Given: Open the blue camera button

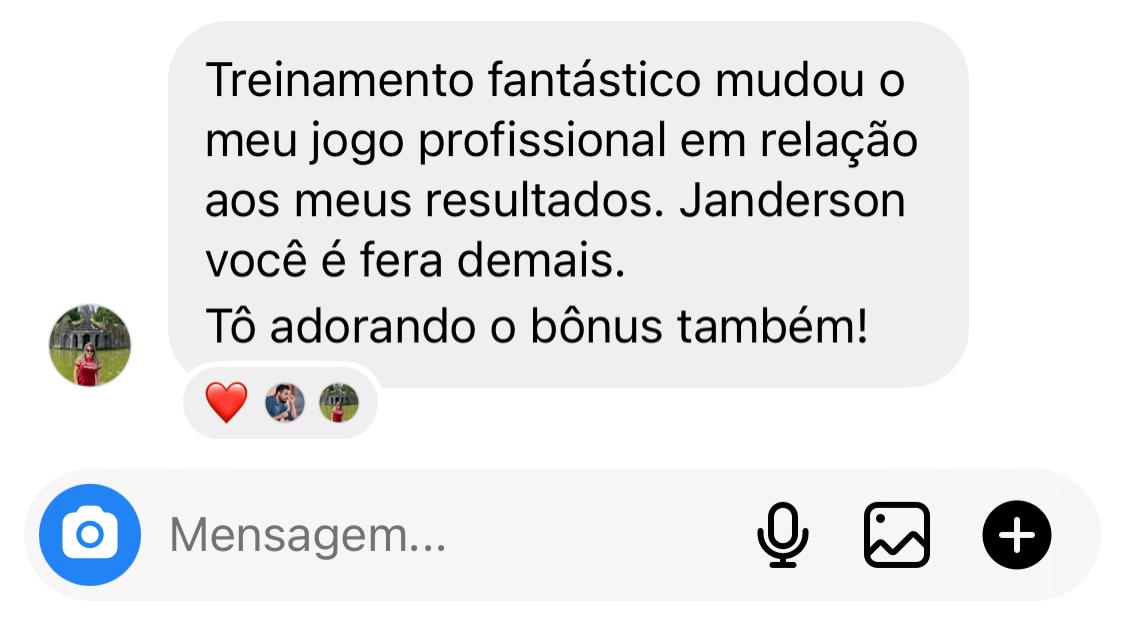Looking at the screenshot, I should [90, 535].
